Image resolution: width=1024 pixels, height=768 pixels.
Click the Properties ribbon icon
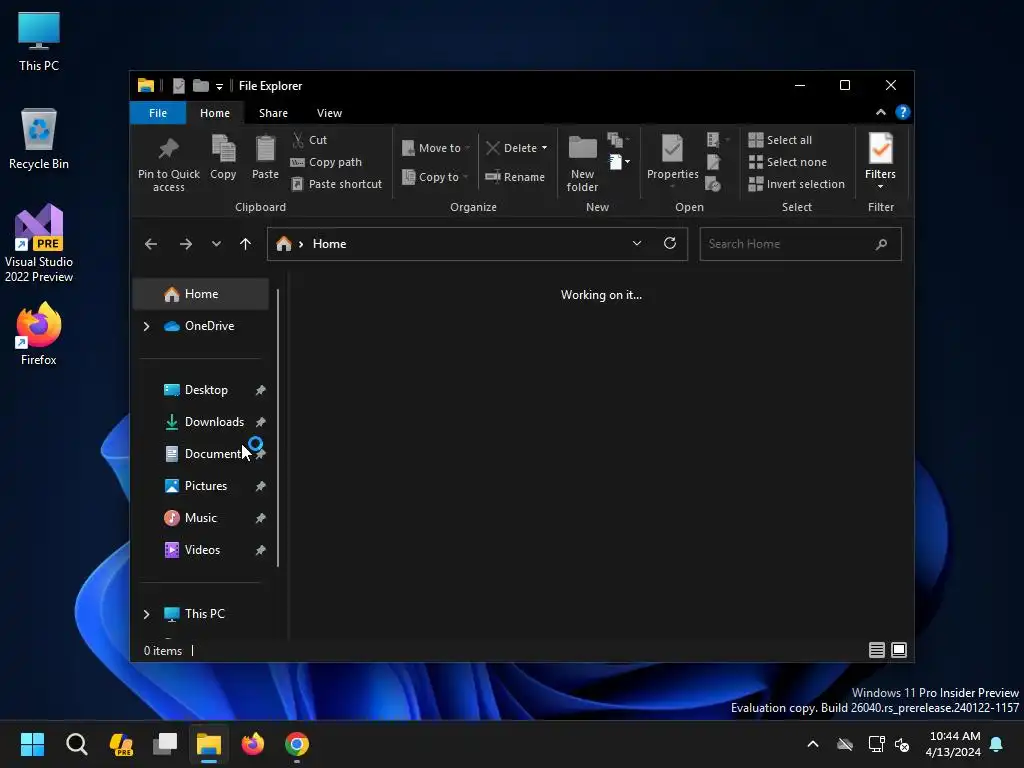(672, 150)
